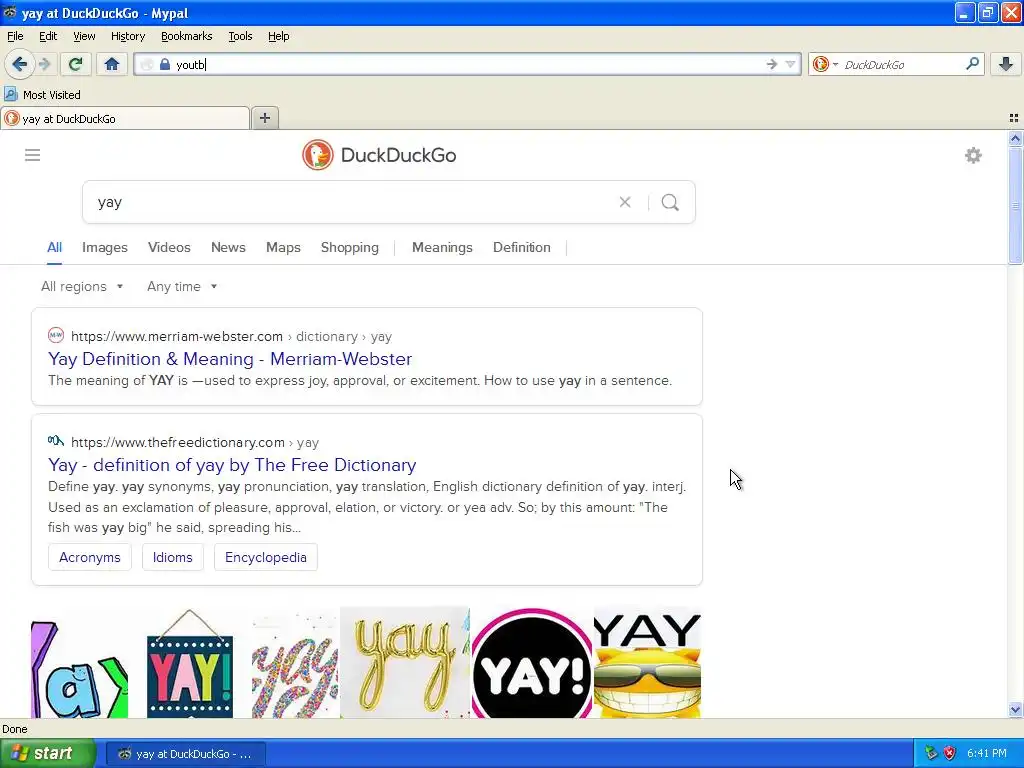This screenshot has height=768, width=1024.
Task: Open the Windows Start menu
Action: coord(47,754)
